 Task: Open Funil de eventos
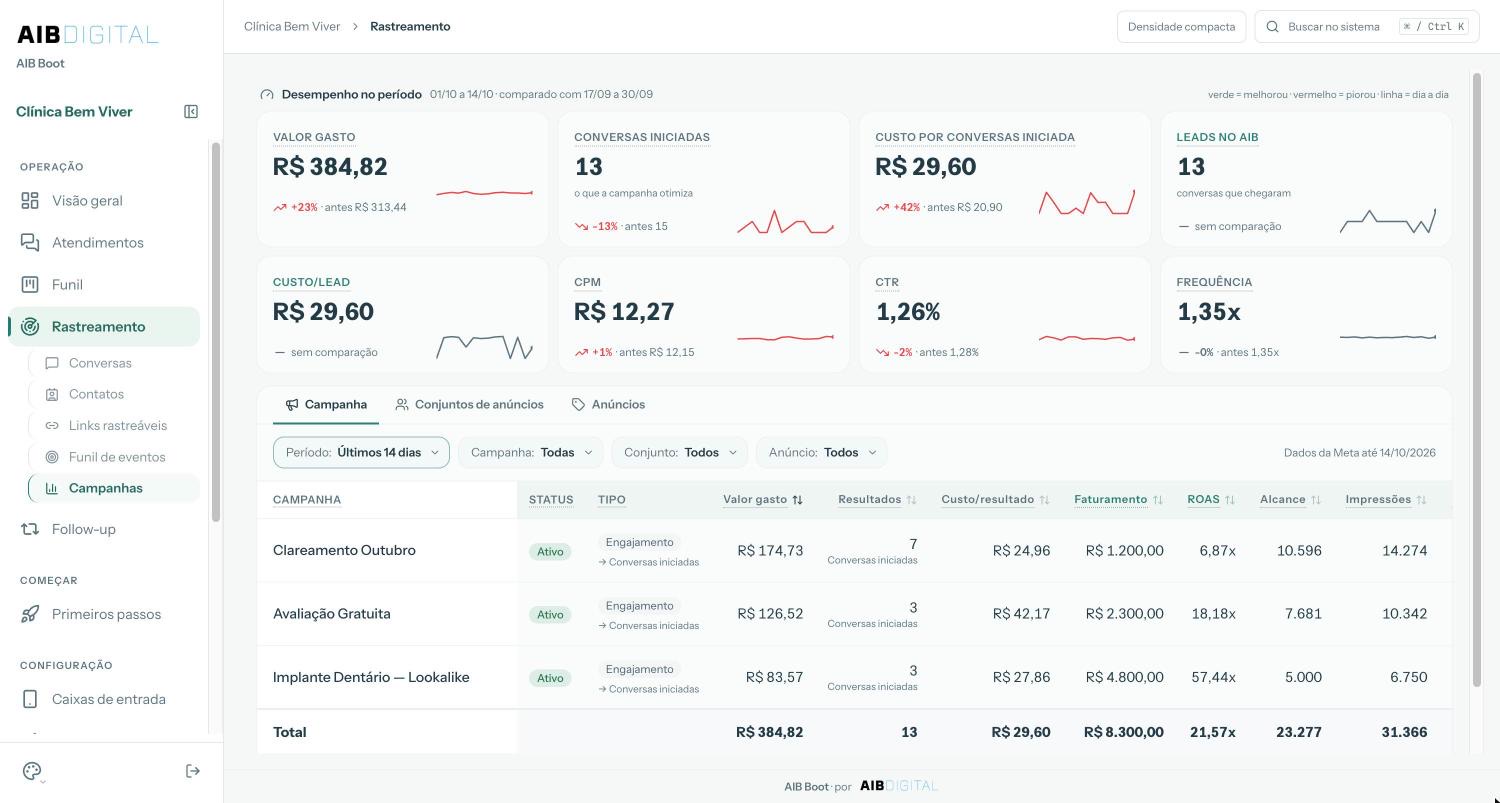pos(114,457)
